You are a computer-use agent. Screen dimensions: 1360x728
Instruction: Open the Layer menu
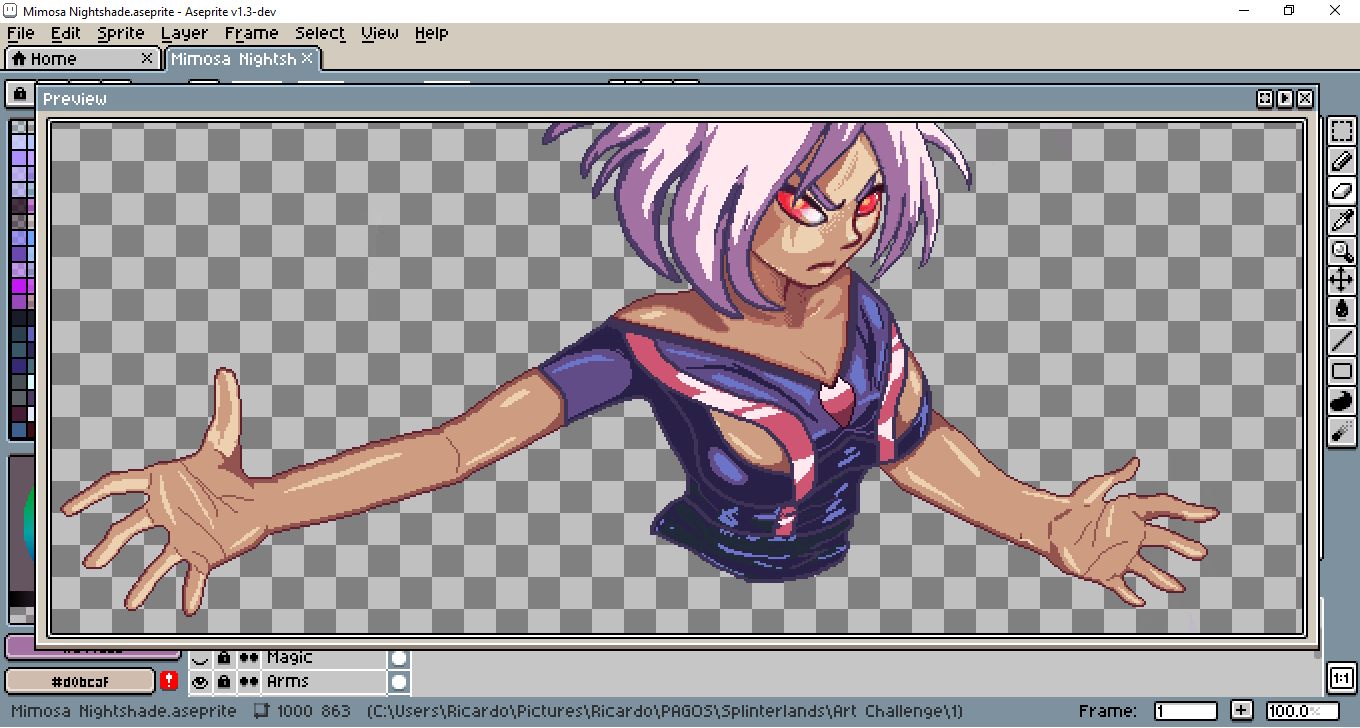tap(184, 33)
